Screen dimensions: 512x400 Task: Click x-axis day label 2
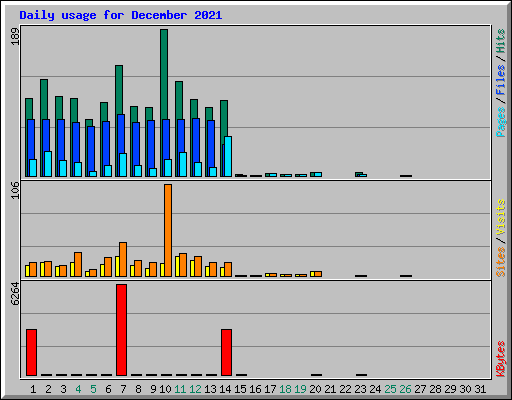click(48, 389)
